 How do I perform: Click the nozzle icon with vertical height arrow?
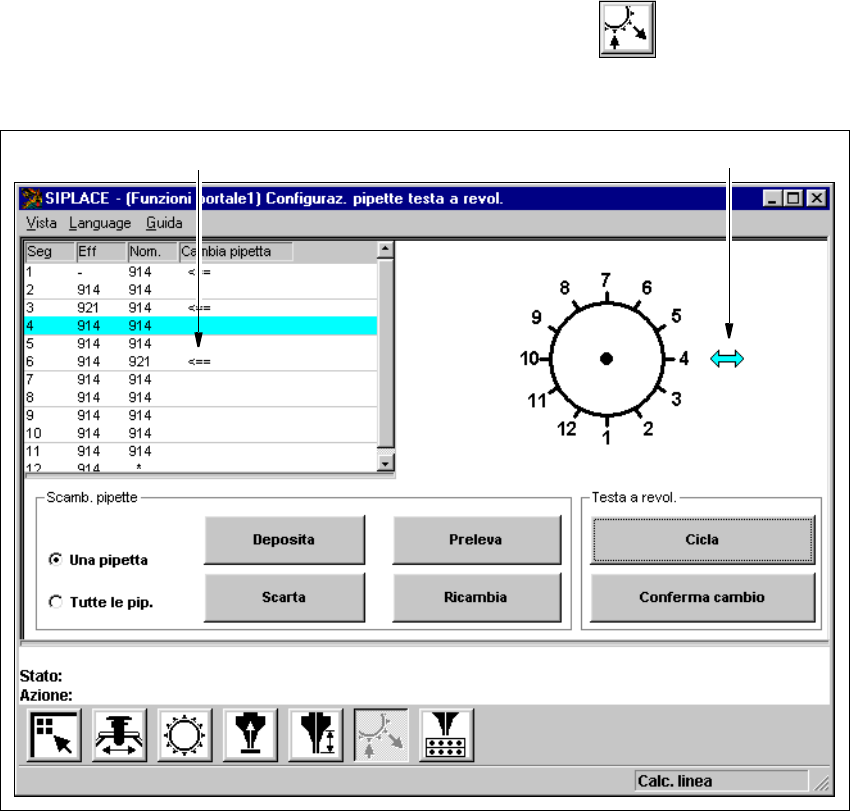tap(316, 733)
